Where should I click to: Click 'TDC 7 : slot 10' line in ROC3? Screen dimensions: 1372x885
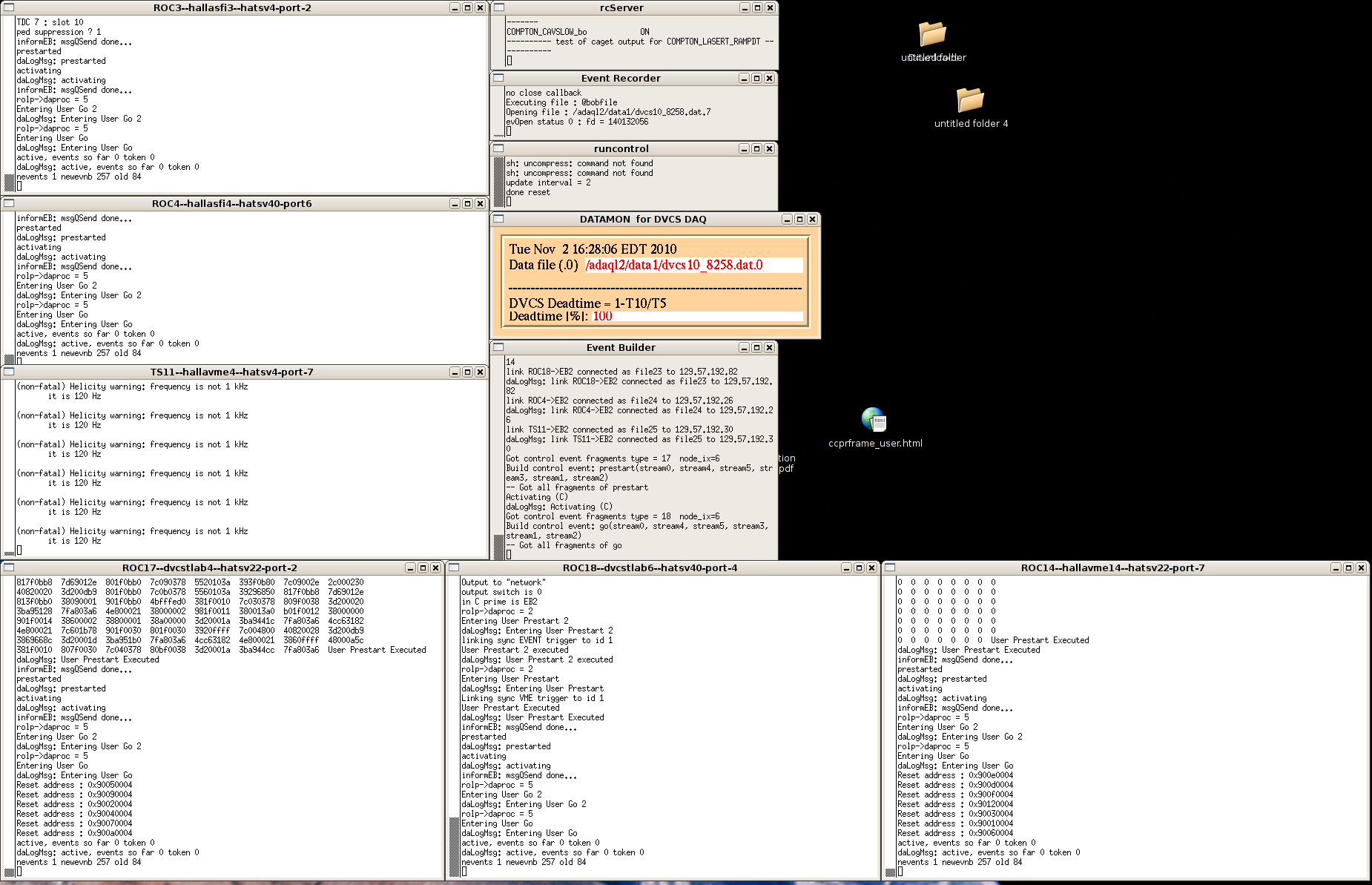click(x=50, y=22)
